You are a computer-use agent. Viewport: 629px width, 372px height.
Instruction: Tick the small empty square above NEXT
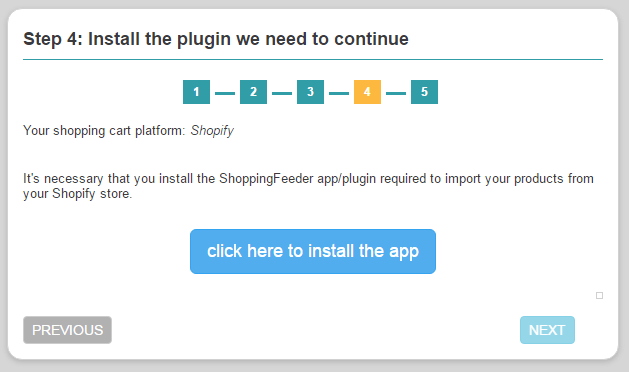click(599, 296)
